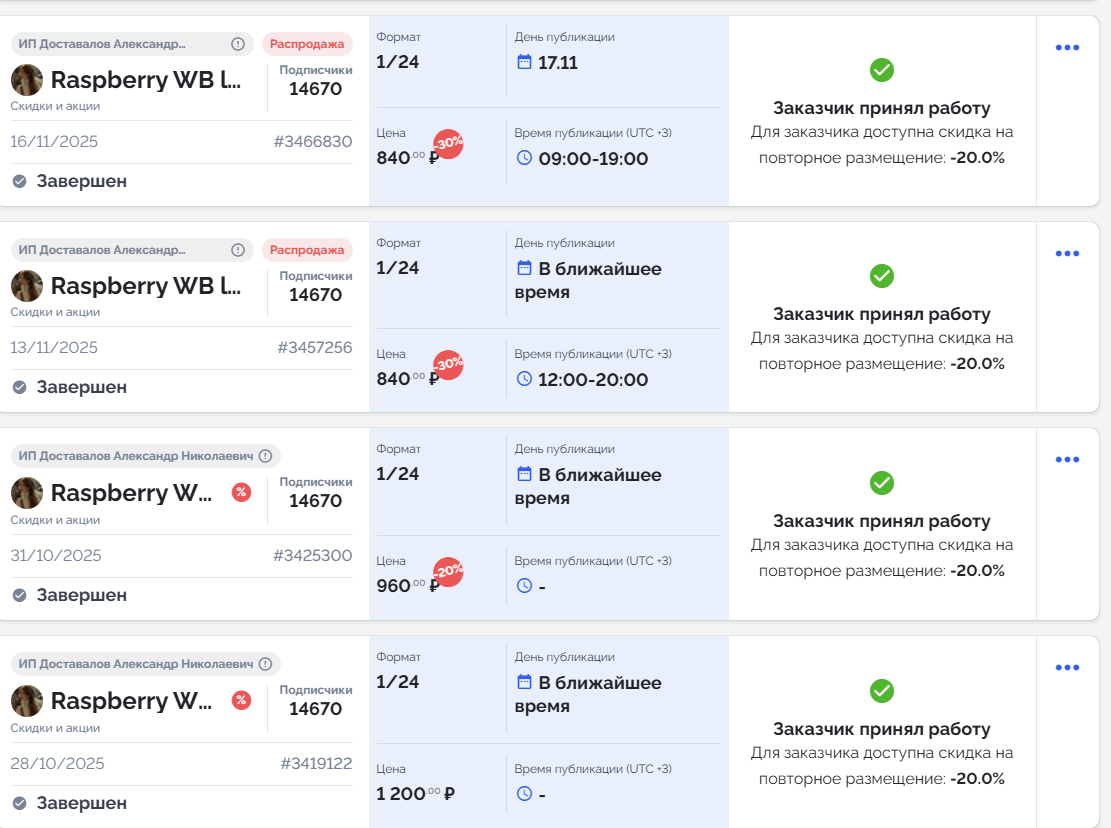Open three-dot menu for order #3466830

coord(1067,47)
